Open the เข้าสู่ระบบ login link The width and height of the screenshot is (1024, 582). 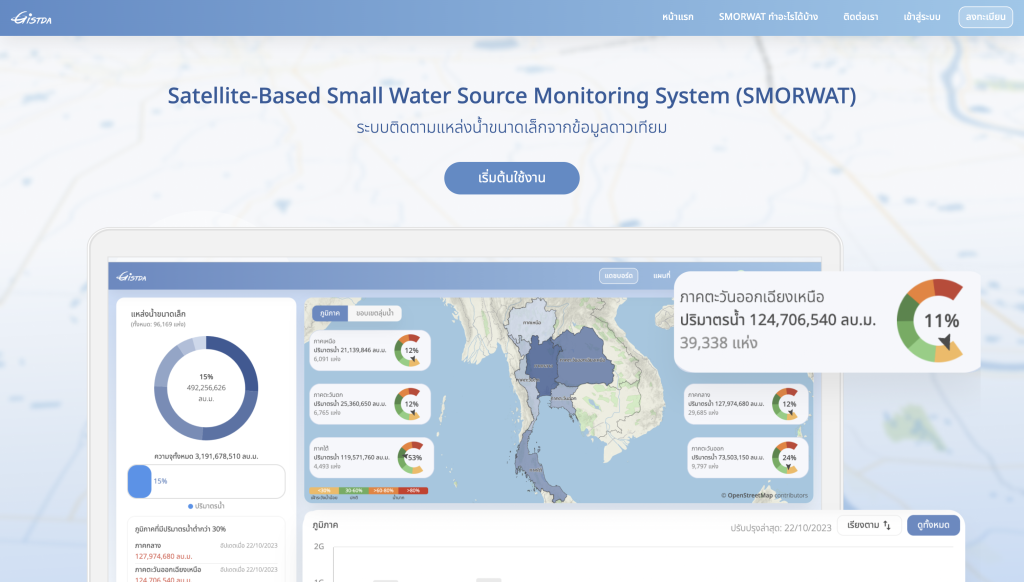pos(922,17)
